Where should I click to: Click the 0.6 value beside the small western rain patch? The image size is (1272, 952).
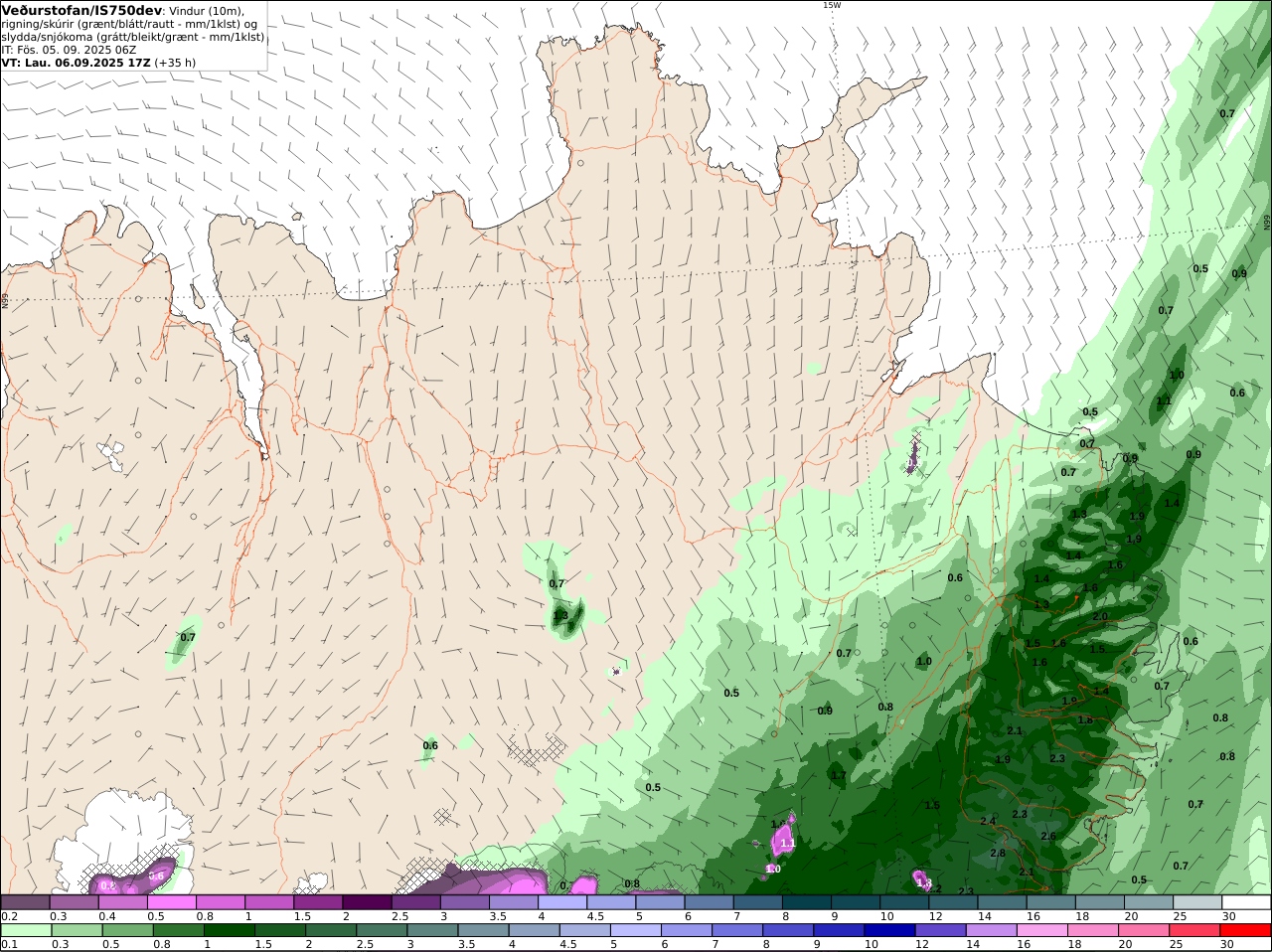coord(430,746)
